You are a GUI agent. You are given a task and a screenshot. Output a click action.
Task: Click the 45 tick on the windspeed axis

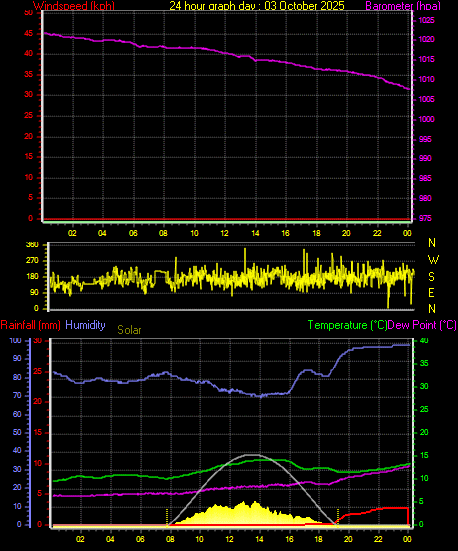(x=28, y=34)
